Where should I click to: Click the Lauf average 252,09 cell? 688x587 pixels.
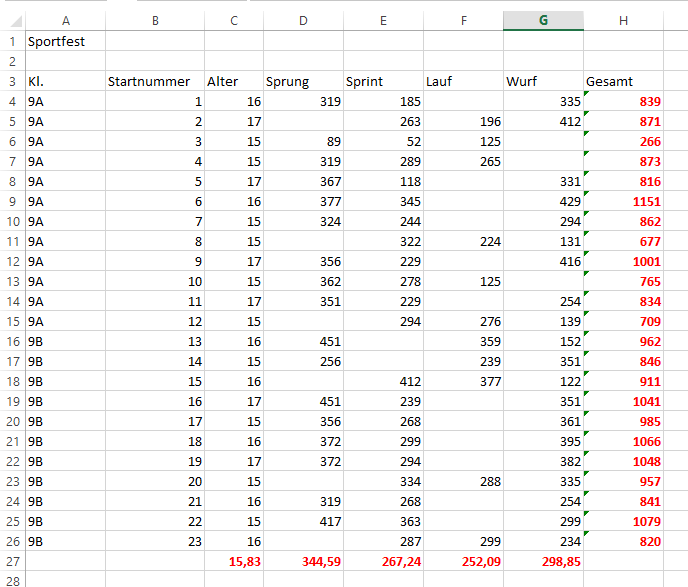pos(463,562)
